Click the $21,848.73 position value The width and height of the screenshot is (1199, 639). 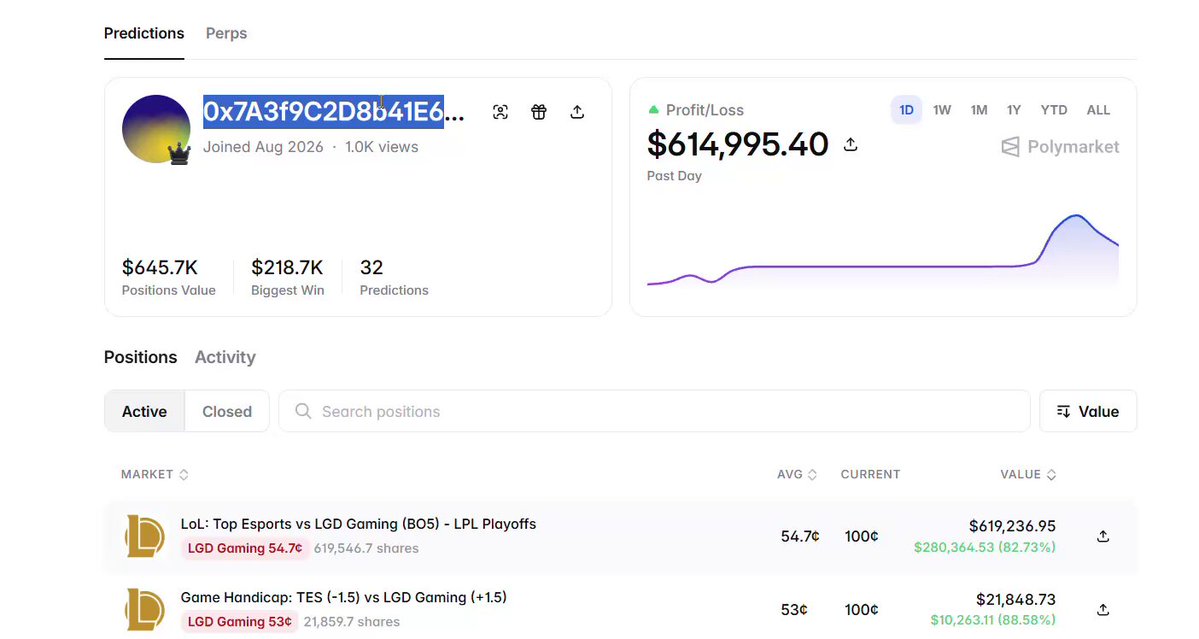[x=1015, y=599]
